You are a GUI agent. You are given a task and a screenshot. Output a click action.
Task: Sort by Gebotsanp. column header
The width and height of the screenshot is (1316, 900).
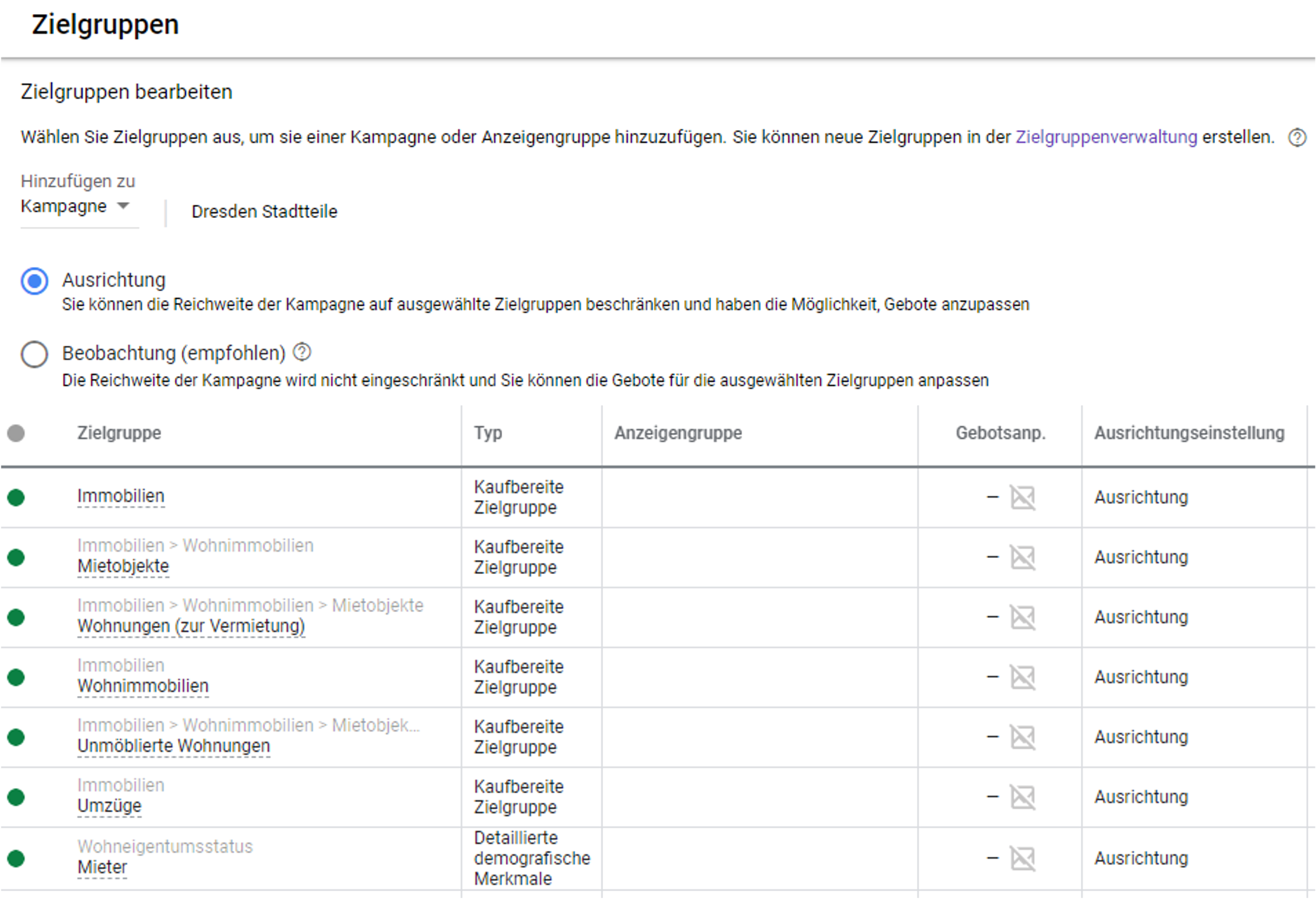[1000, 433]
